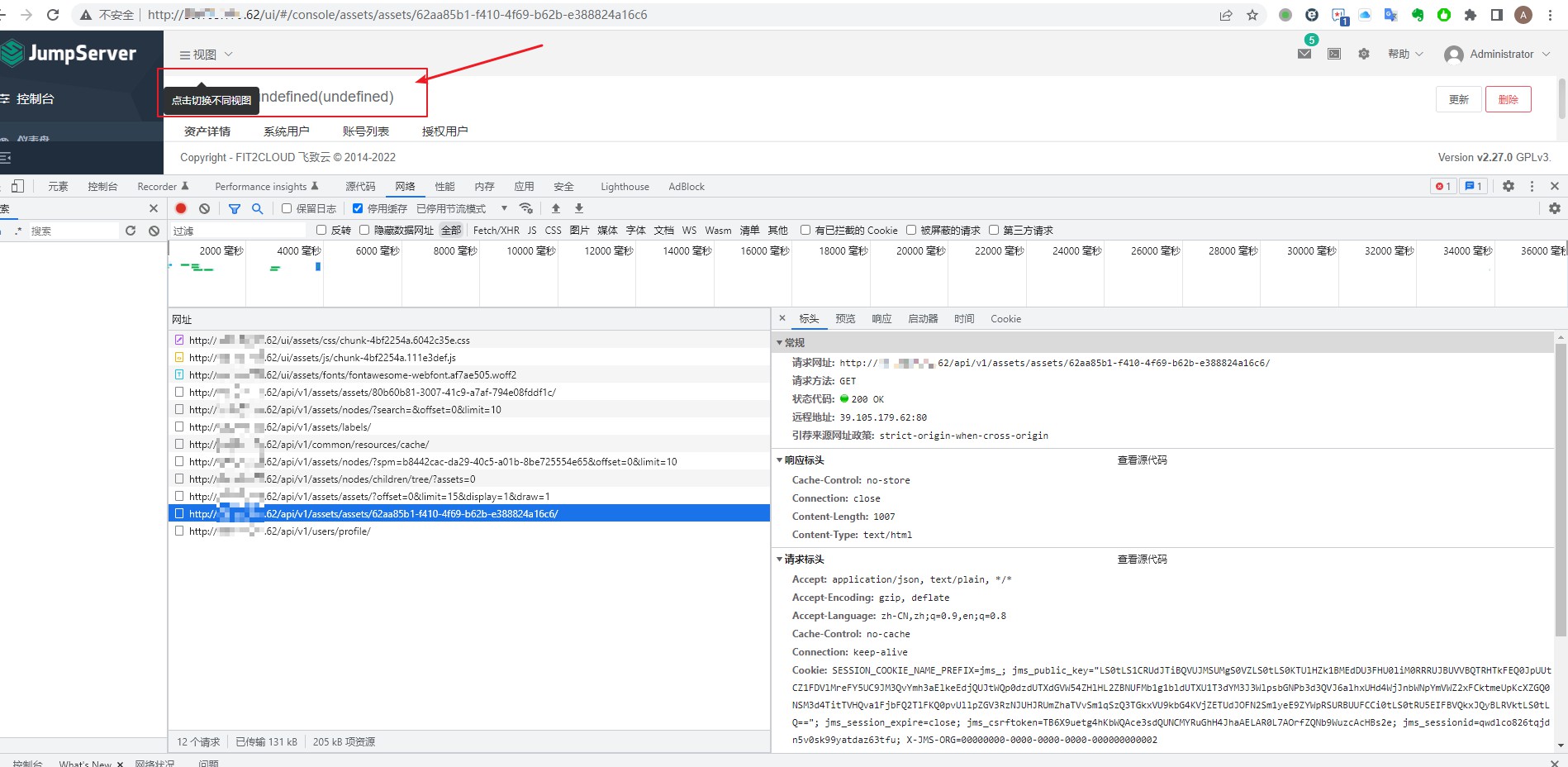
Task: Click the JumpServer logo in sidebar
Action: [70, 53]
